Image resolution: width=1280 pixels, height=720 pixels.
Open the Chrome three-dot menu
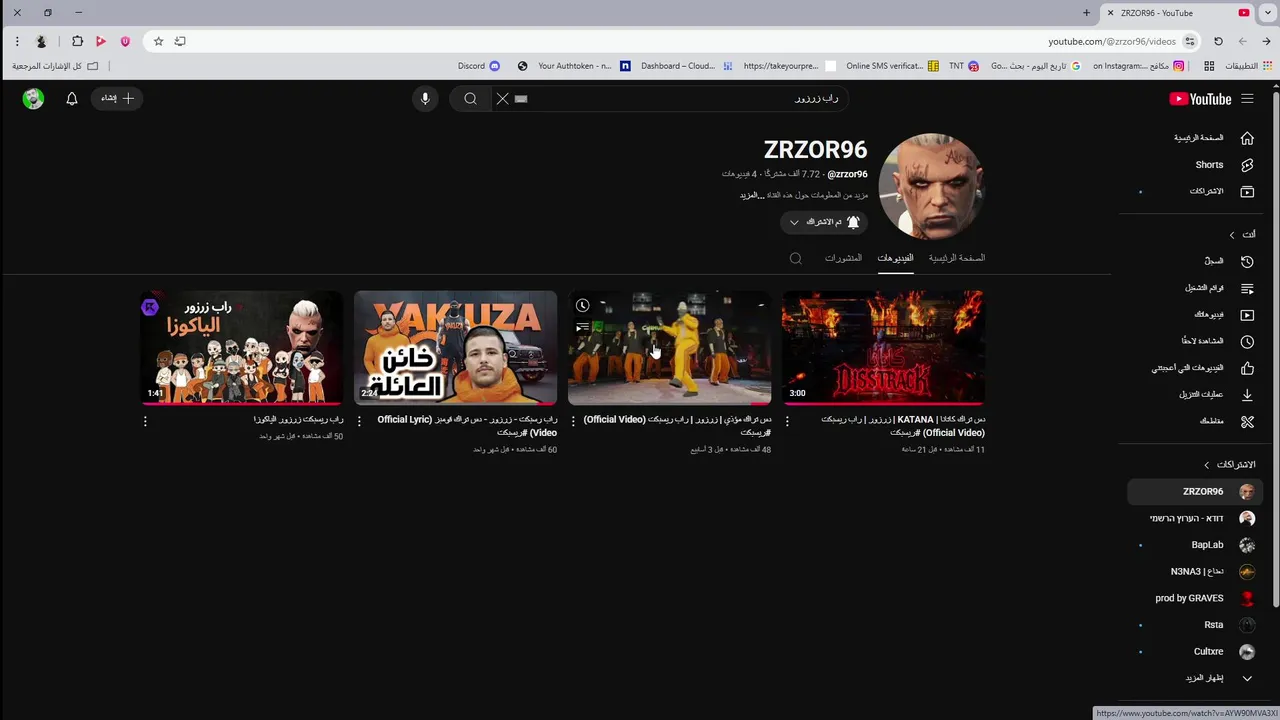tap(17, 41)
